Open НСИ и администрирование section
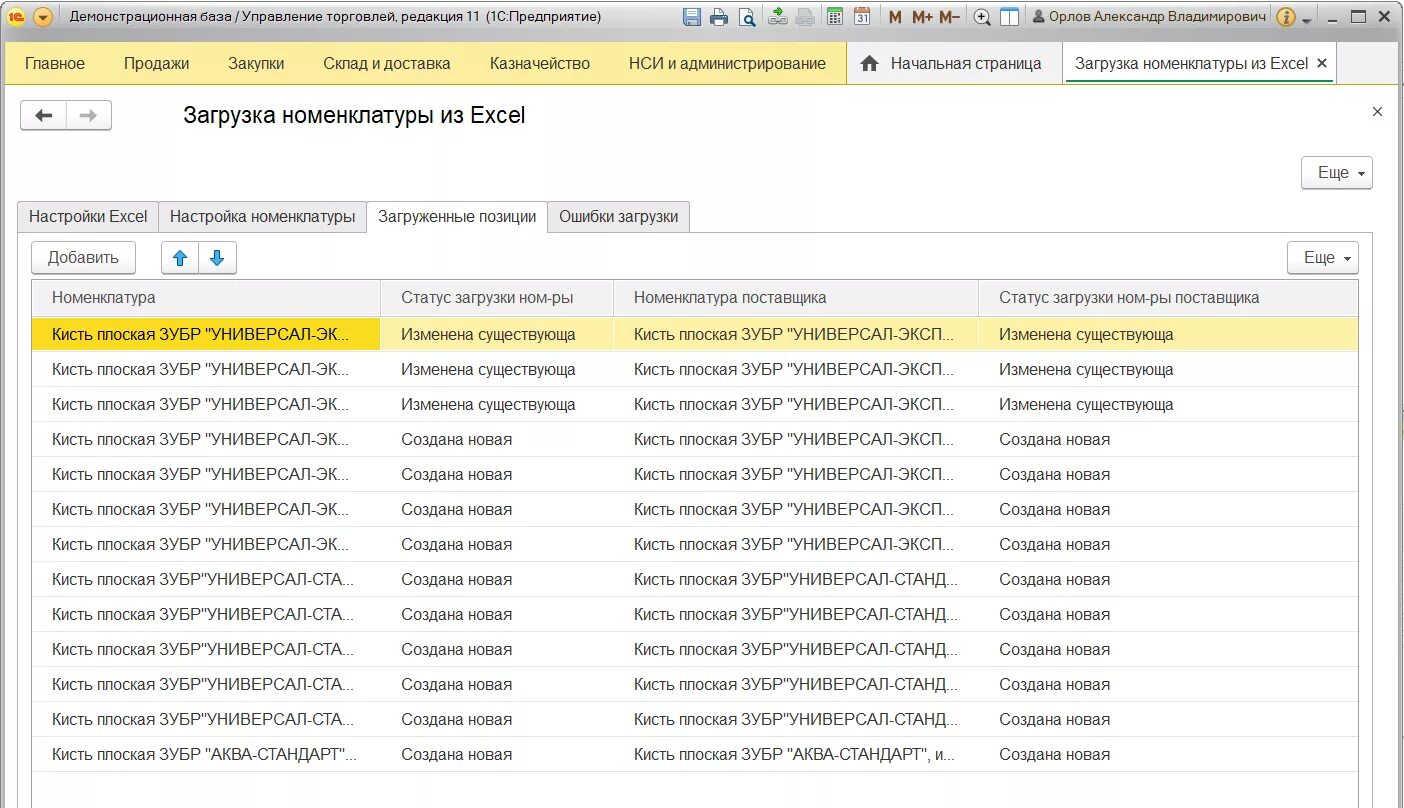Screen dimensions: 1404x808 click(727, 63)
